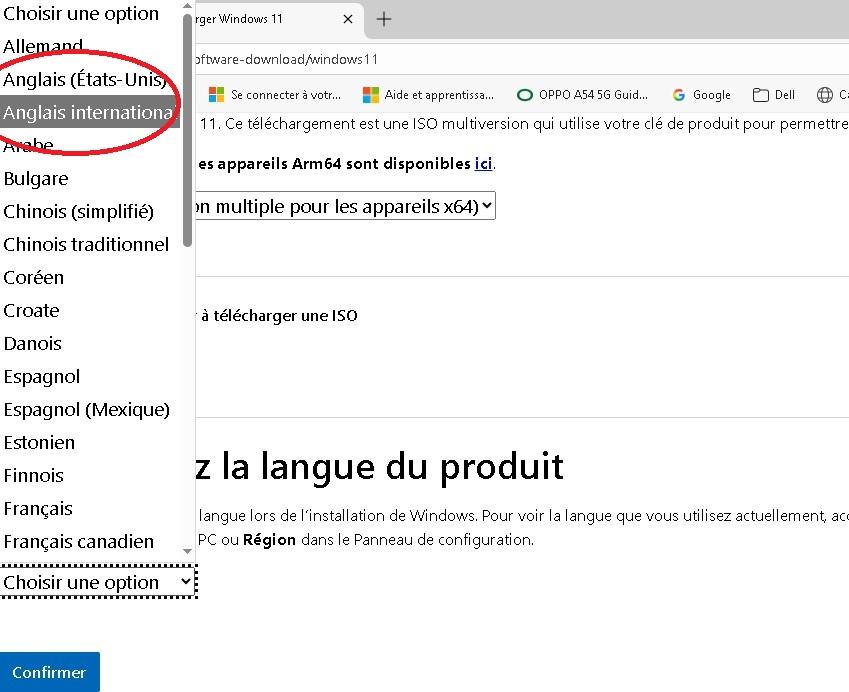Select Anglais international option
849x692 pixels.
click(90, 113)
